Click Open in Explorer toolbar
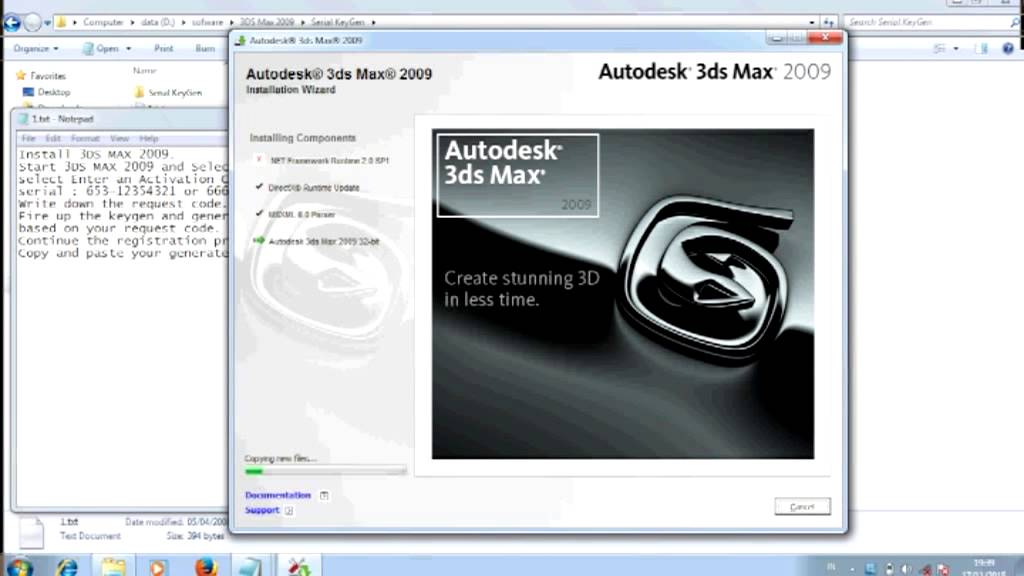The width and height of the screenshot is (1024, 576). coord(101,48)
